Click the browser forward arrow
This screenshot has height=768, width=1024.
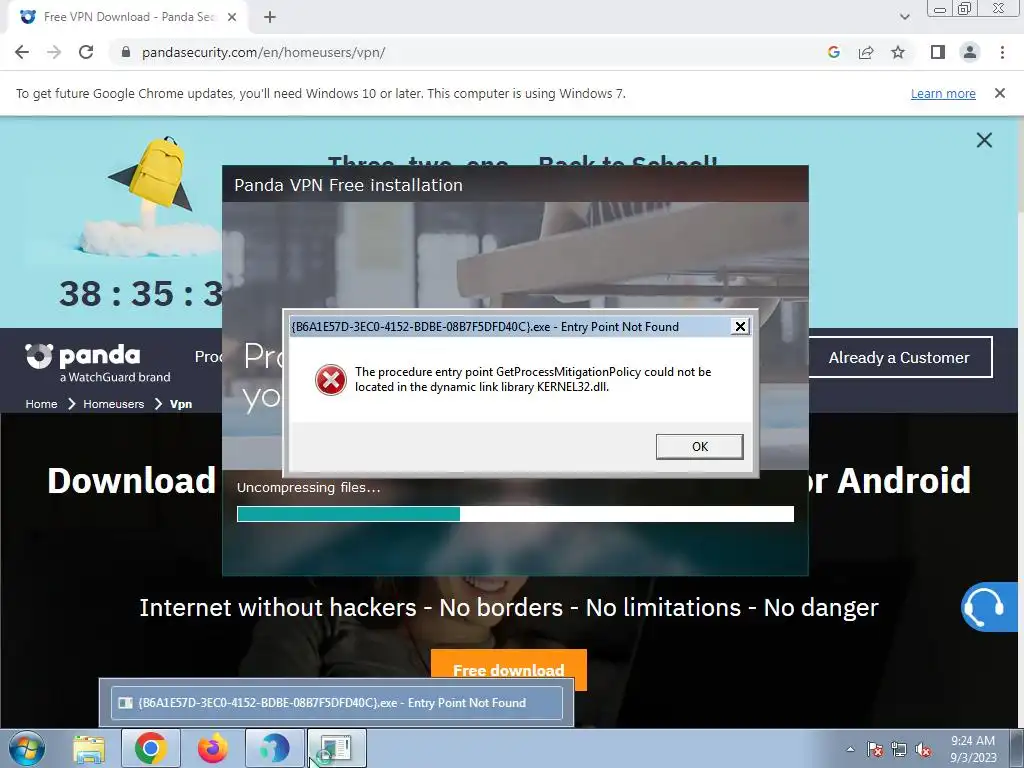[54, 52]
